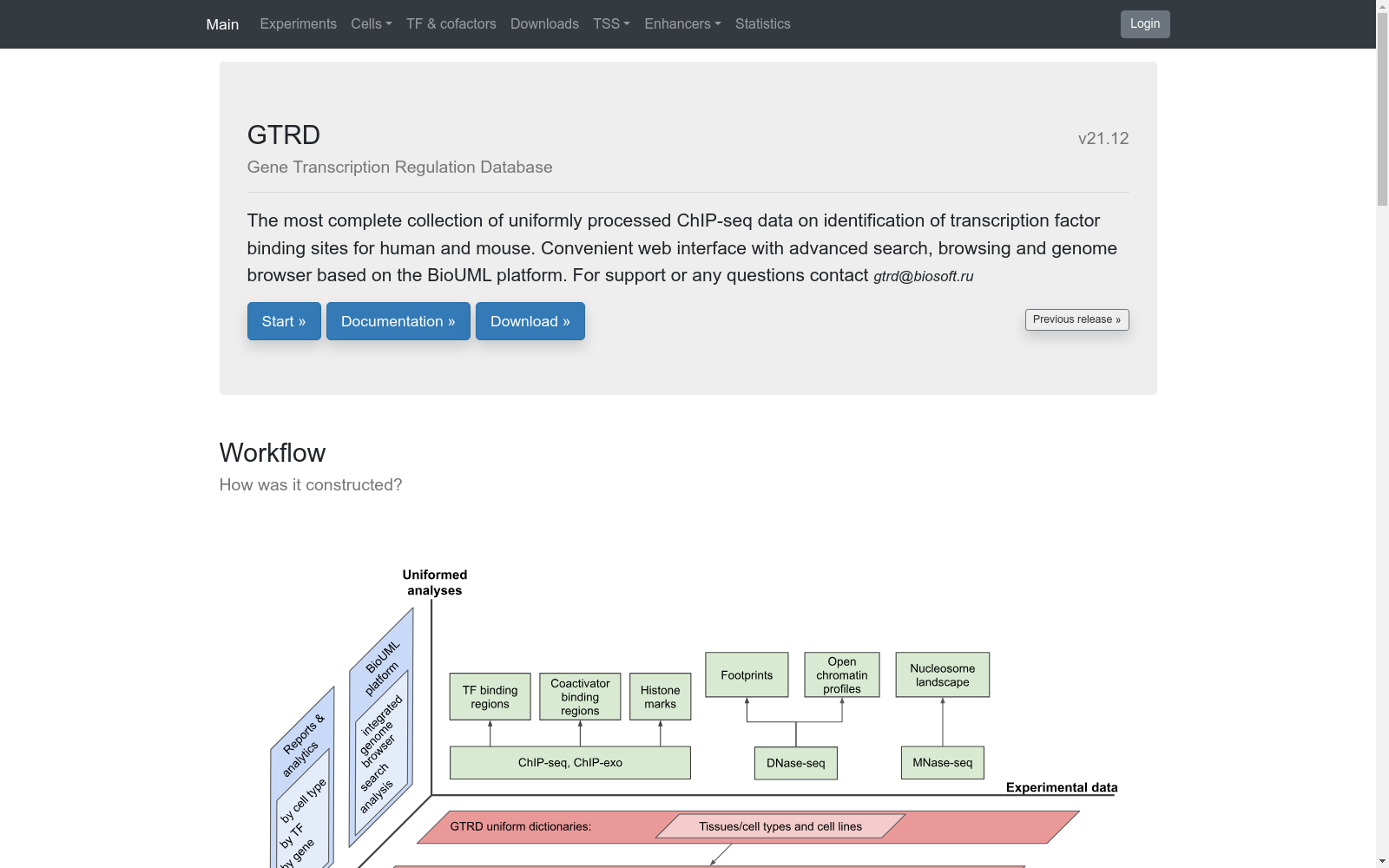Click the BioUML platform panel label
1389x868 pixels.
point(382,668)
